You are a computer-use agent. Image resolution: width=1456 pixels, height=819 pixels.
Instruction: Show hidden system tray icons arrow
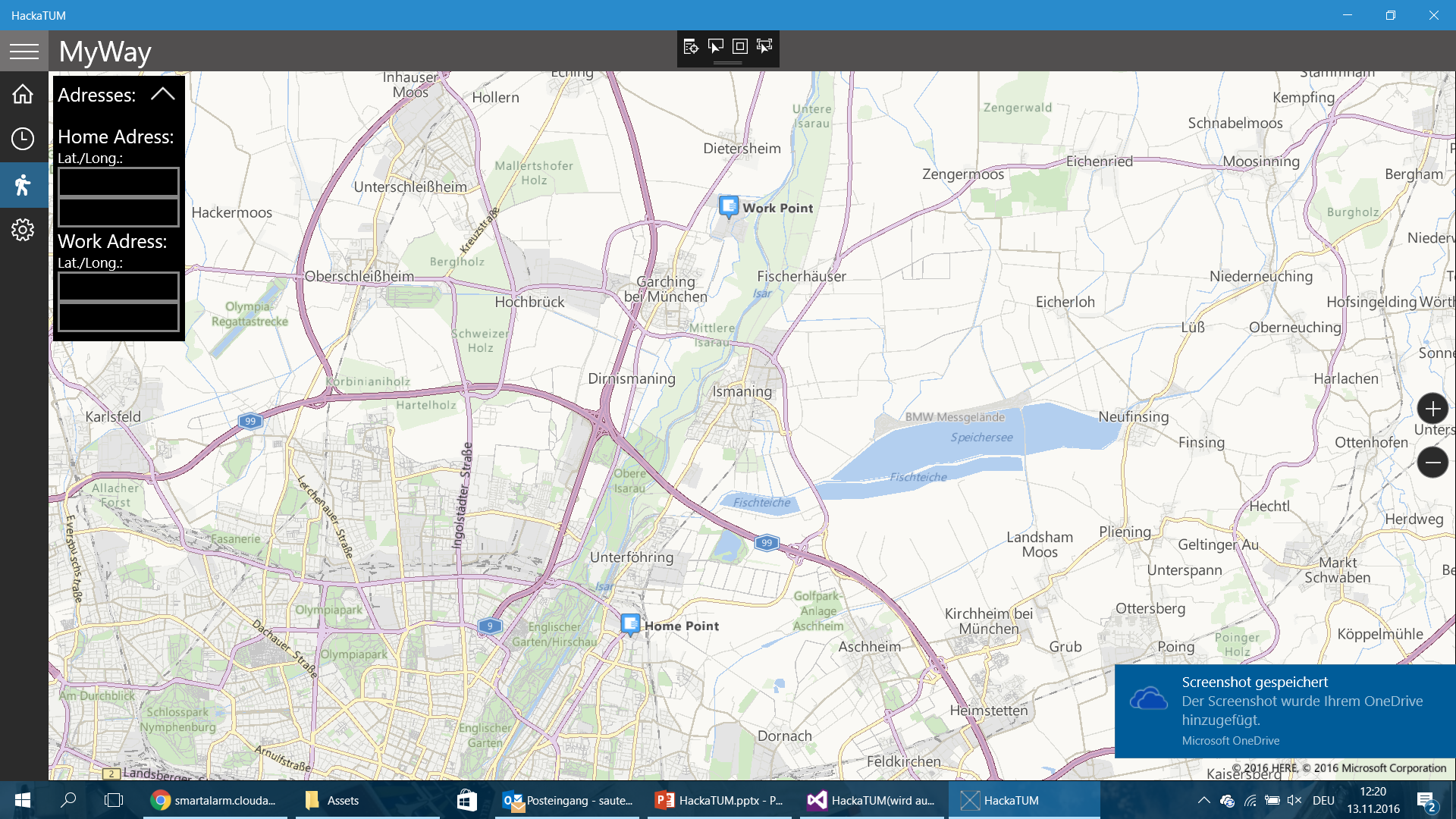point(1203,800)
